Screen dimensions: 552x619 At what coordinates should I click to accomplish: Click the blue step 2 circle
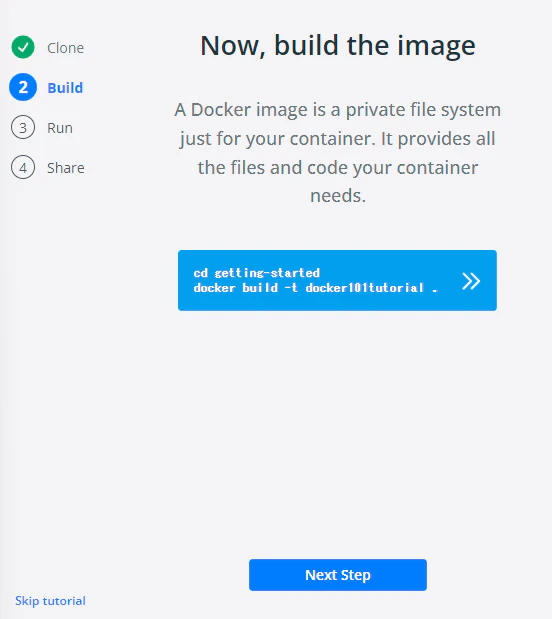coord(23,87)
